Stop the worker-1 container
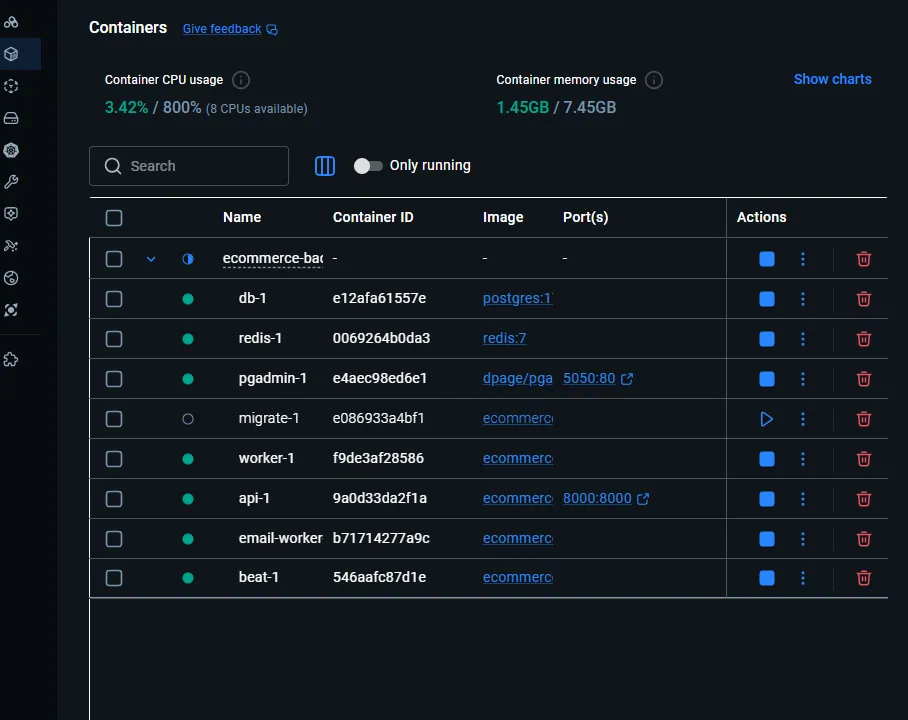 pos(767,459)
